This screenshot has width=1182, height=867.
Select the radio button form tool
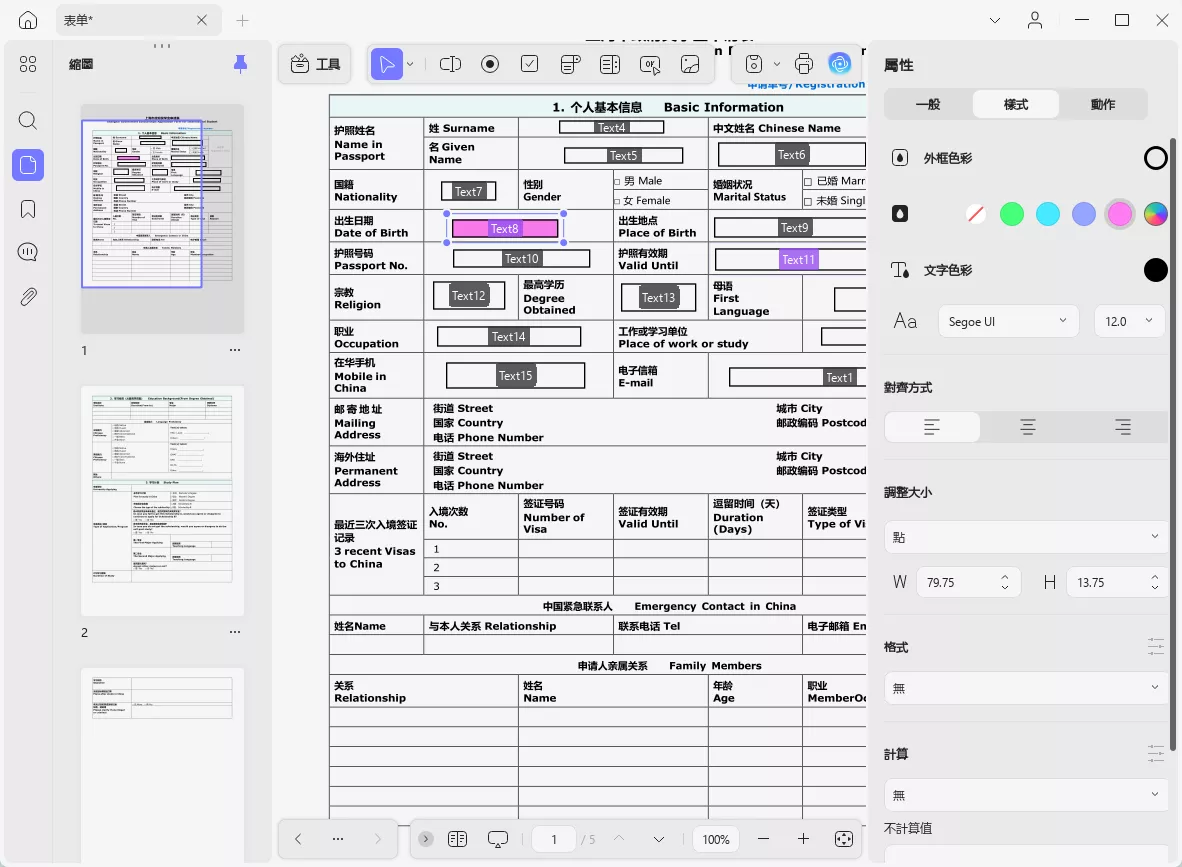click(x=490, y=64)
